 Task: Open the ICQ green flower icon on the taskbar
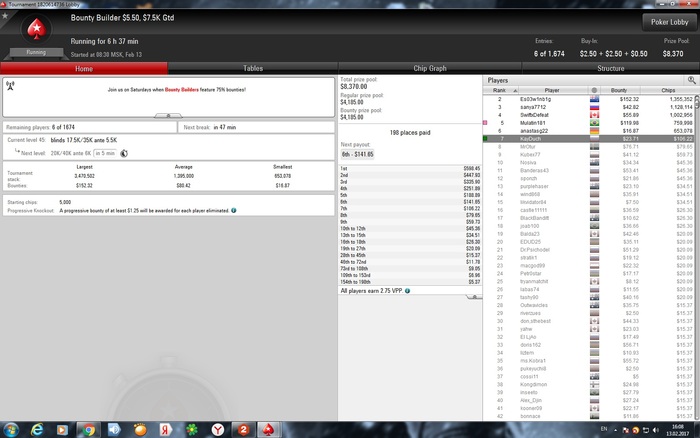(192, 430)
